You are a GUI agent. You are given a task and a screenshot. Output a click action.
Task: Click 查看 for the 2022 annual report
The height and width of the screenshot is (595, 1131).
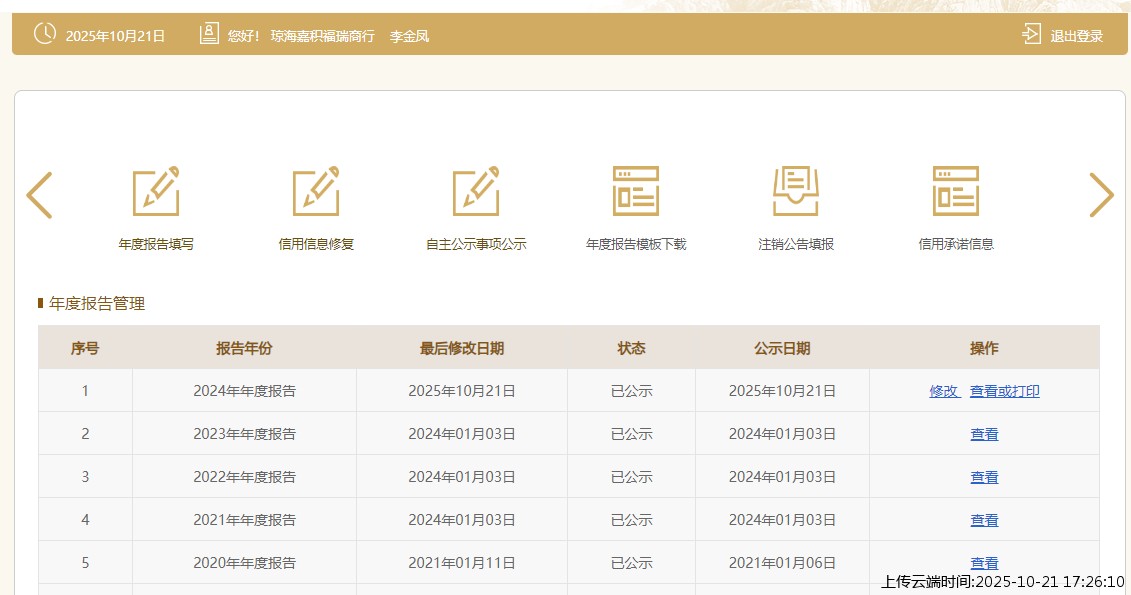(x=984, y=477)
